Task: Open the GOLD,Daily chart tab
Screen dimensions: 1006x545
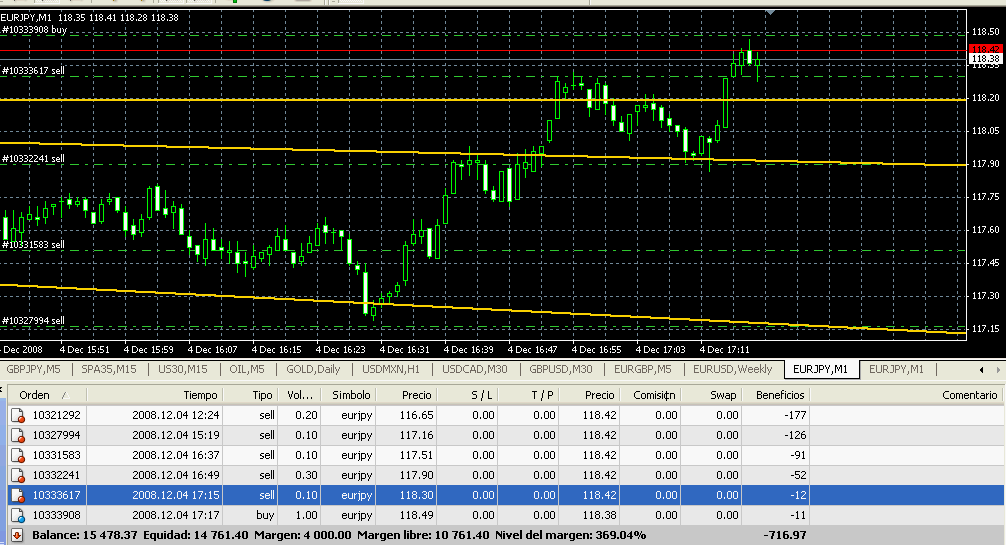Action: pyautogui.click(x=313, y=369)
